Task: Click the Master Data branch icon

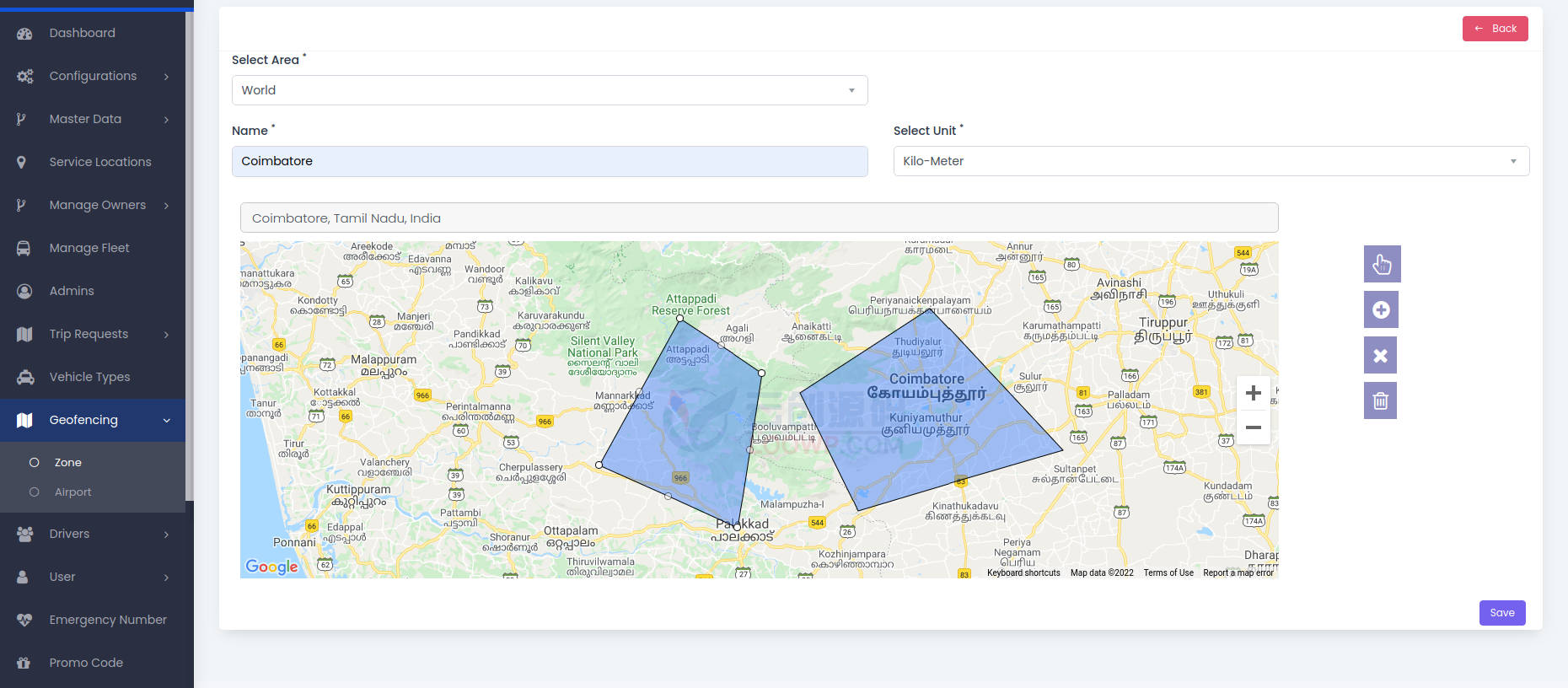Action: pos(22,119)
